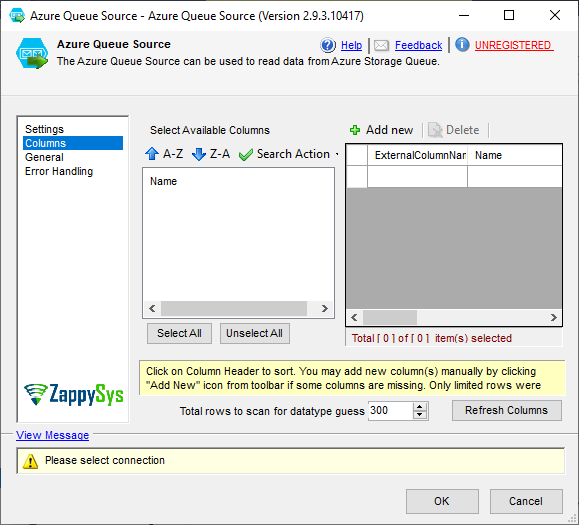Open the Search Action dropdown arrow
The width and height of the screenshot is (579, 525).
pos(337,154)
